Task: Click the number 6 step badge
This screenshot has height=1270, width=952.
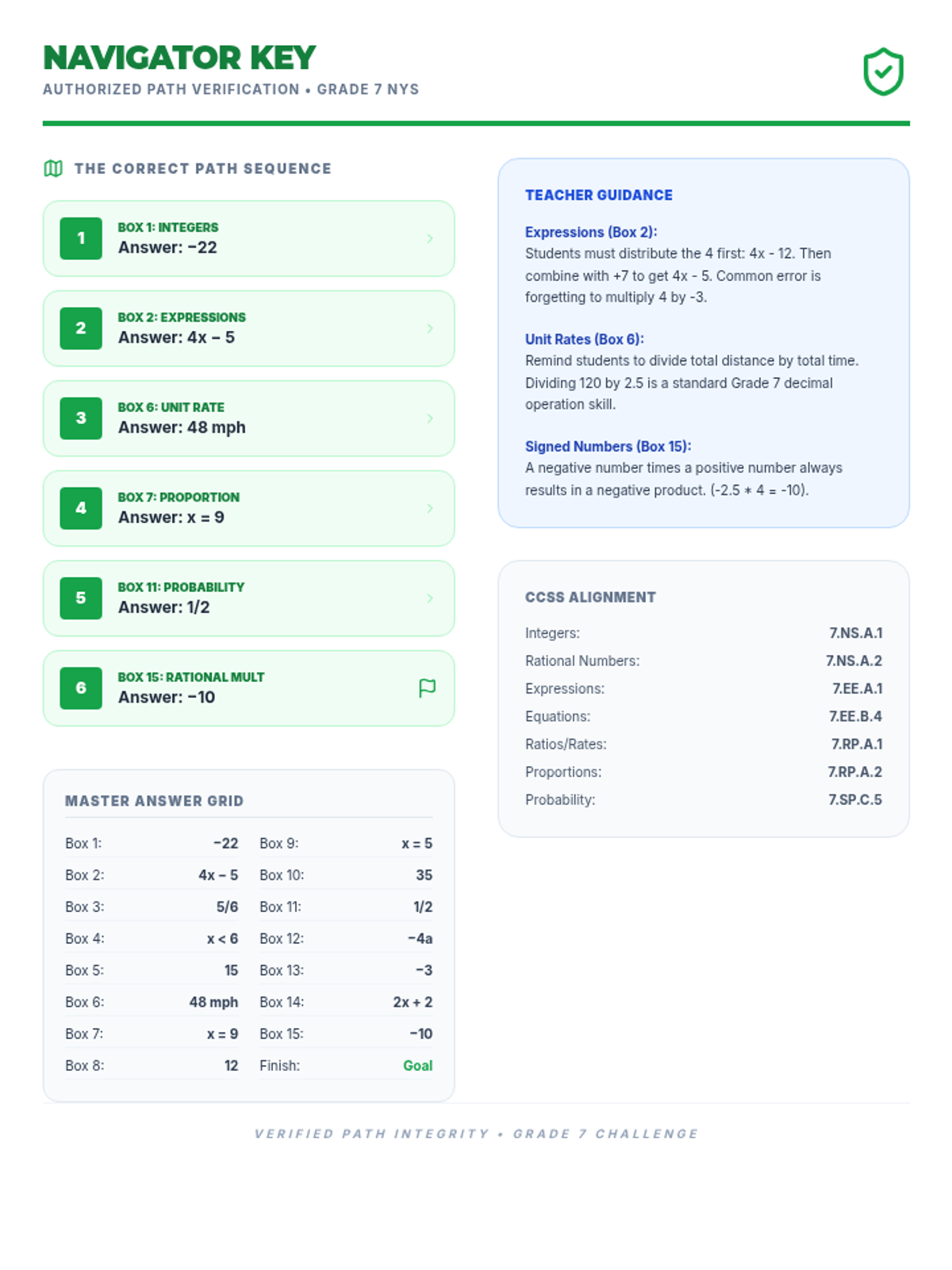Action: click(x=81, y=688)
